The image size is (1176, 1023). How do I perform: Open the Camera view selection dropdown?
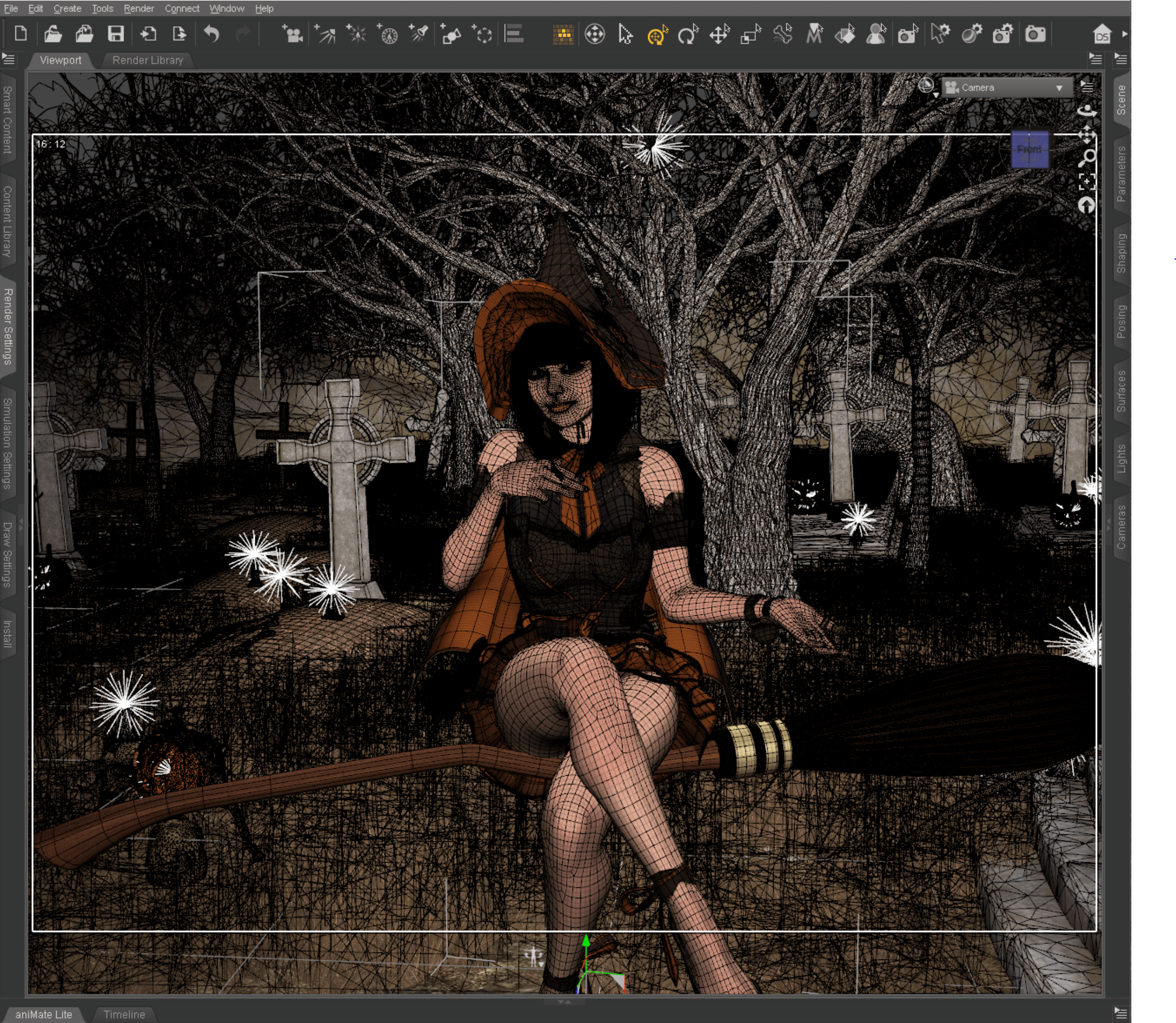(x=1007, y=87)
